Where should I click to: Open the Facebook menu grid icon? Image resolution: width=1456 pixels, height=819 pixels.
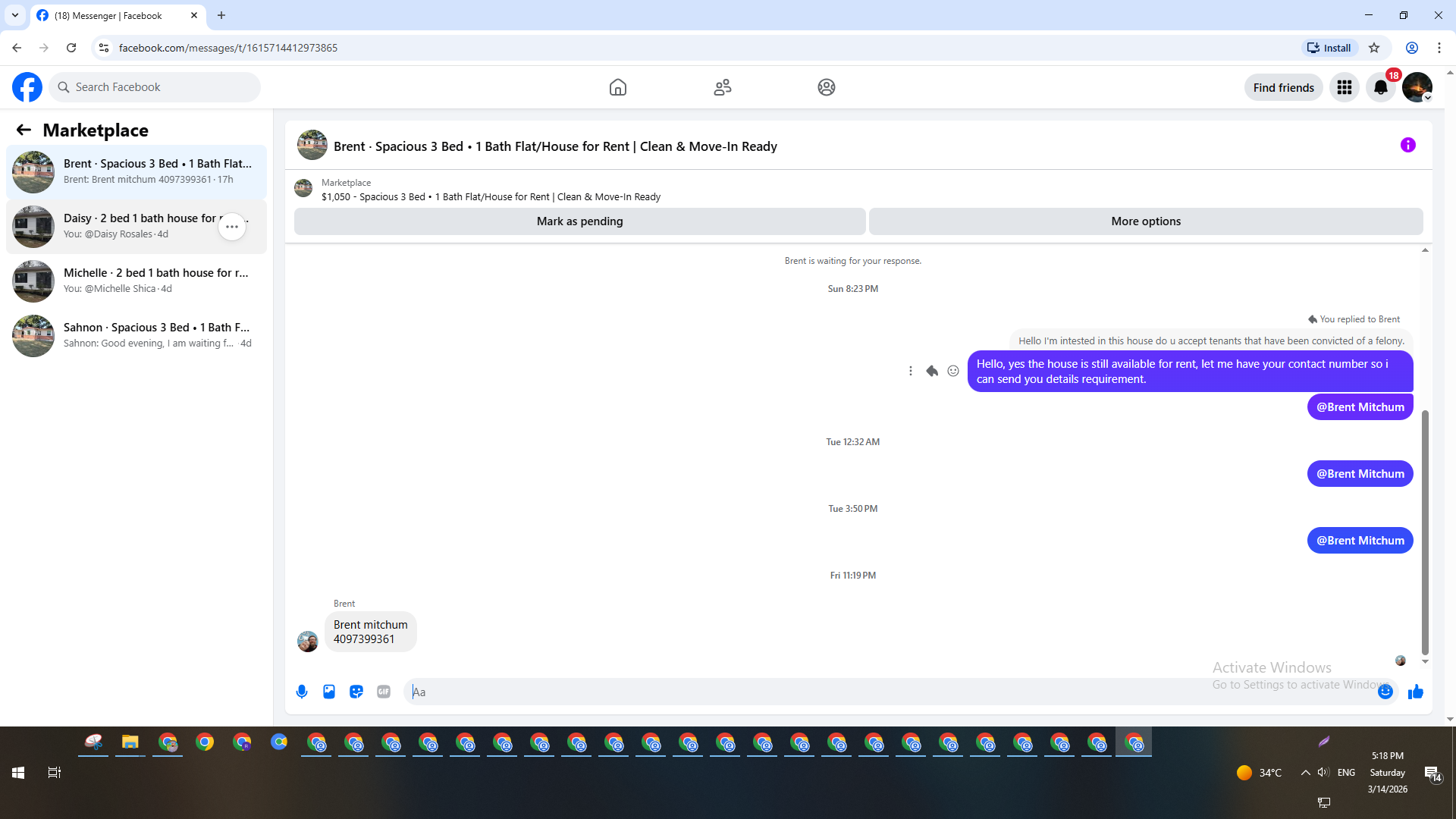click(1345, 87)
